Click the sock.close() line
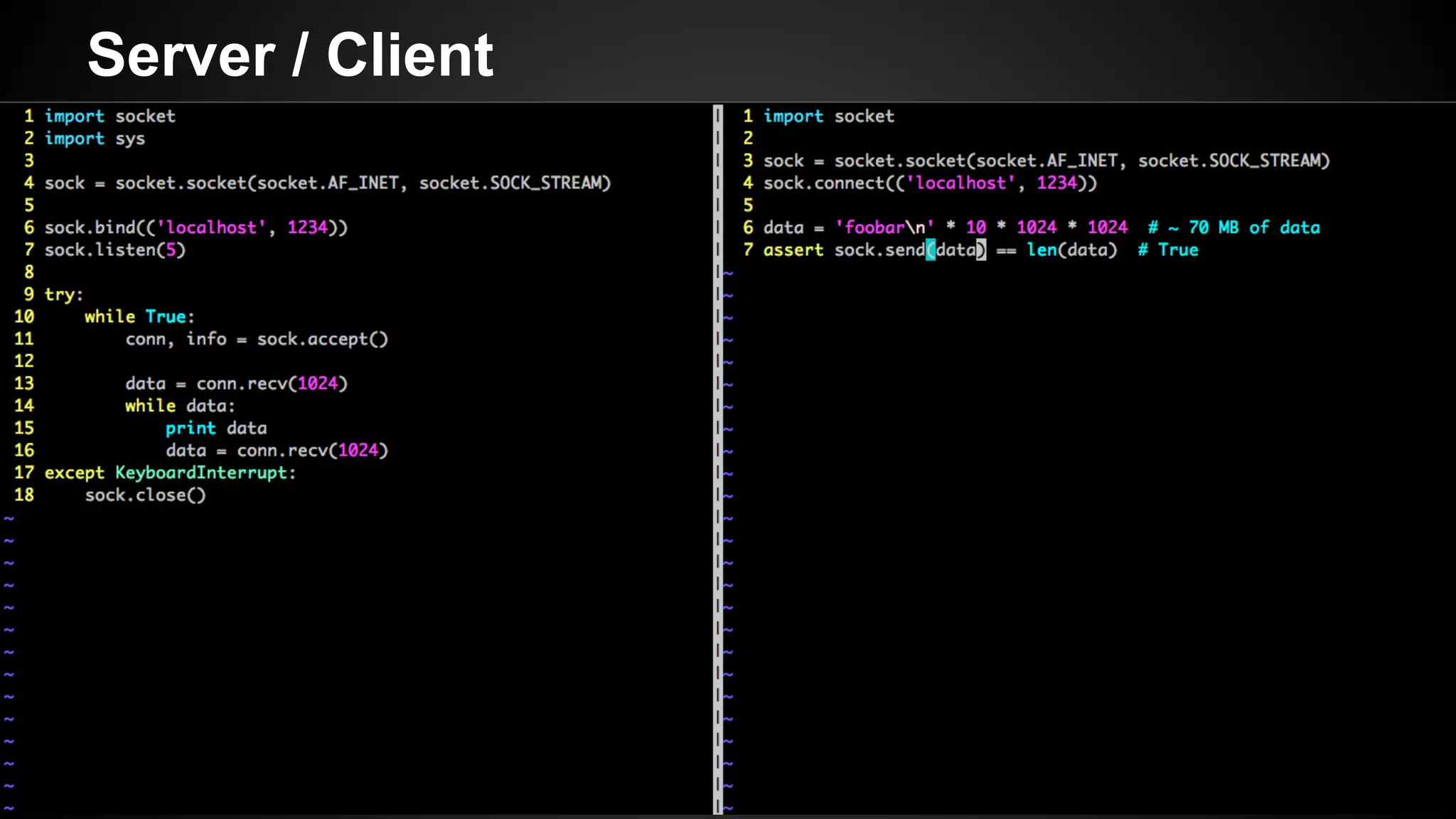Image resolution: width=1456 pixels, height=819 pixels. pyautogui.click(x=146, y=495)
